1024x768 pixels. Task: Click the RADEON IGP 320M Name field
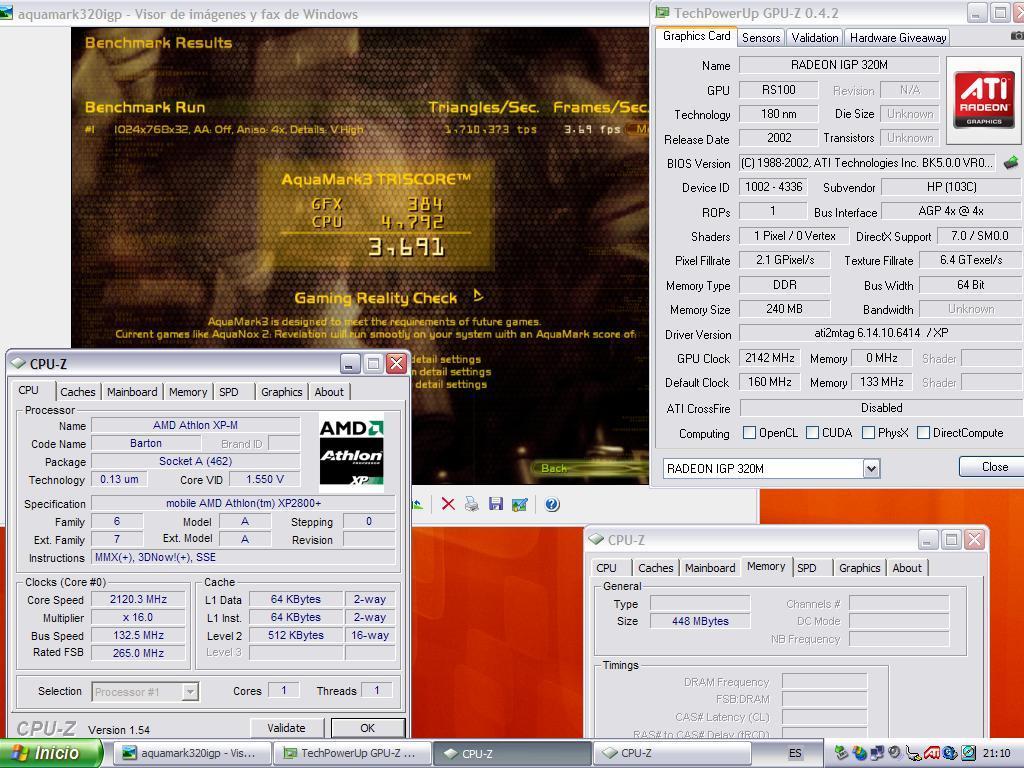839,65
